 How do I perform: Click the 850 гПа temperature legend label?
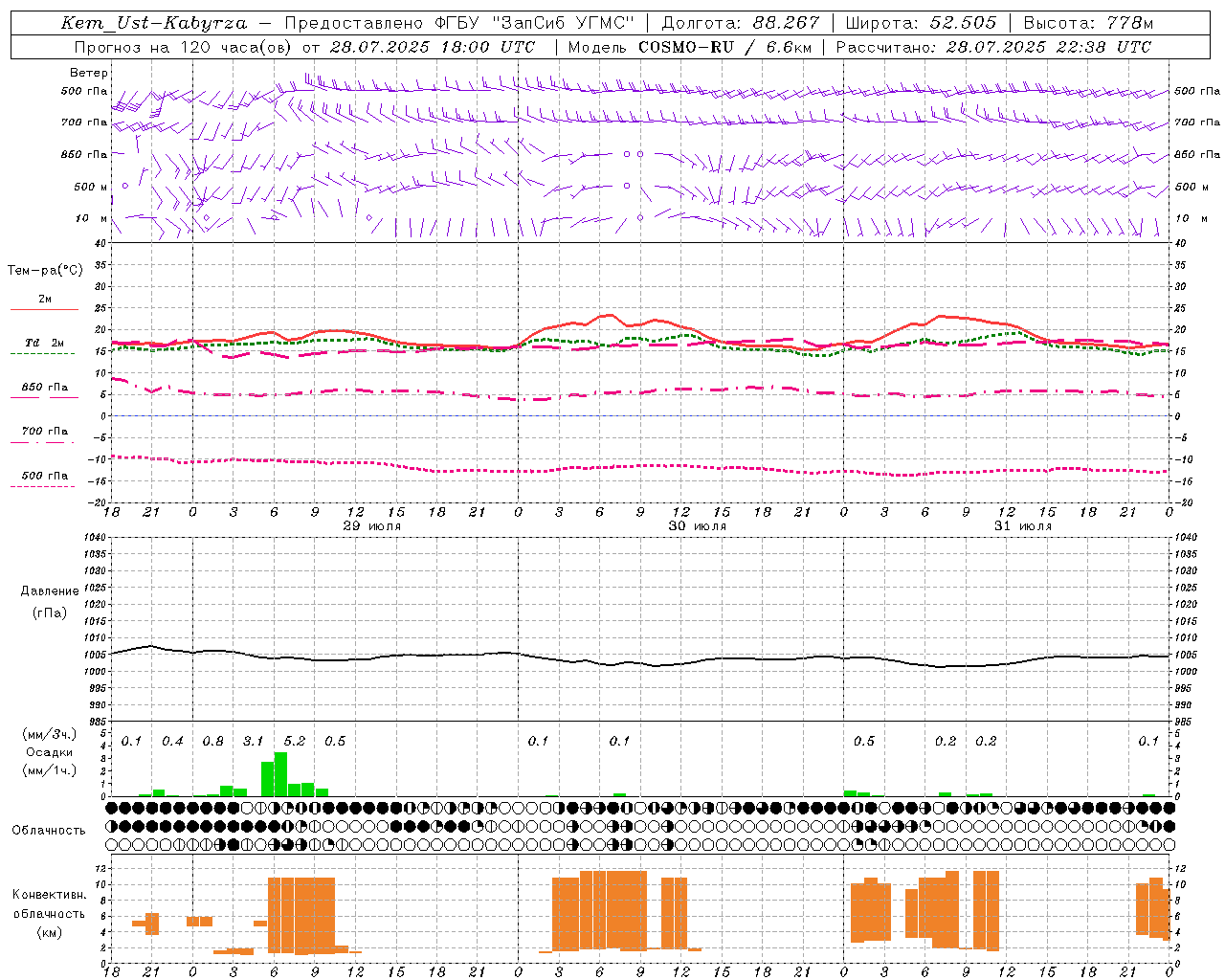click(x=45, y=388)
